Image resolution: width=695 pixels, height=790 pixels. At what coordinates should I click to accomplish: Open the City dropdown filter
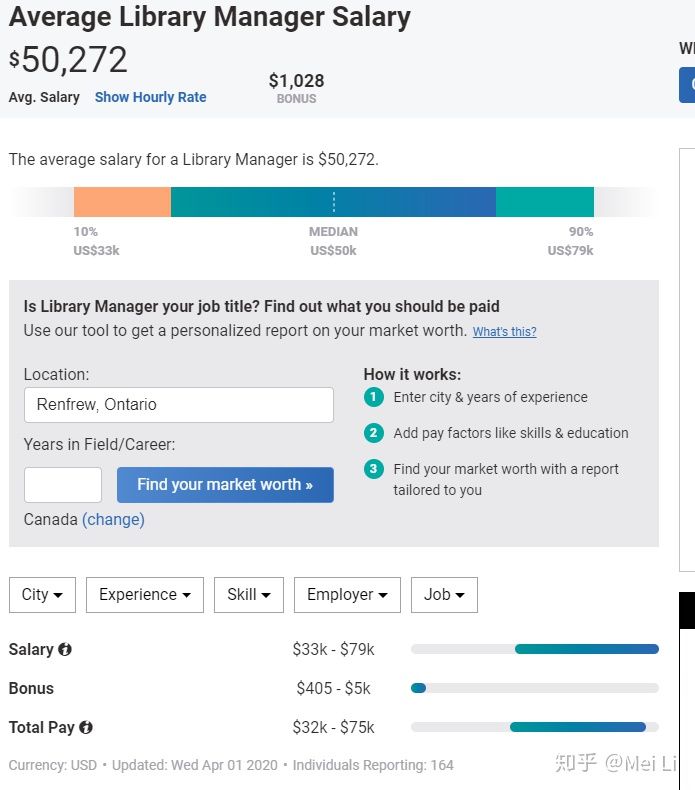42,595
